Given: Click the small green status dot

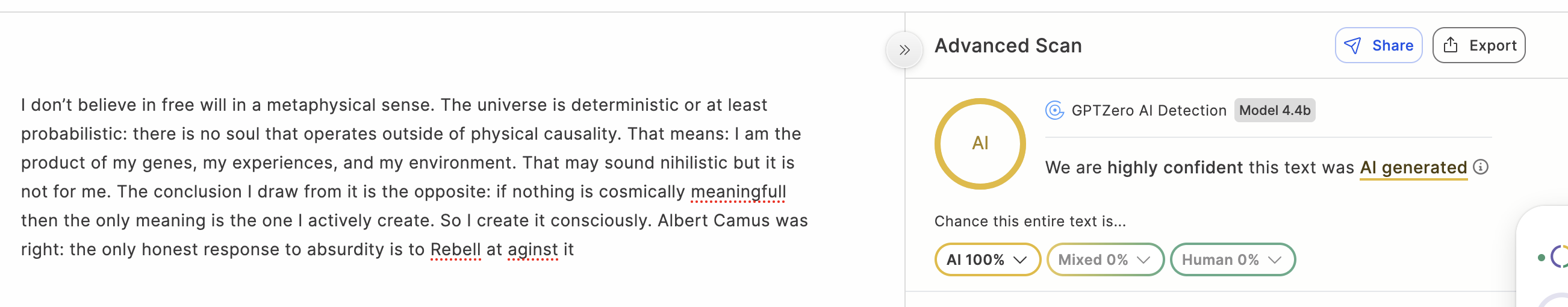Looking at the screenshot, I should coord(1542,258).
